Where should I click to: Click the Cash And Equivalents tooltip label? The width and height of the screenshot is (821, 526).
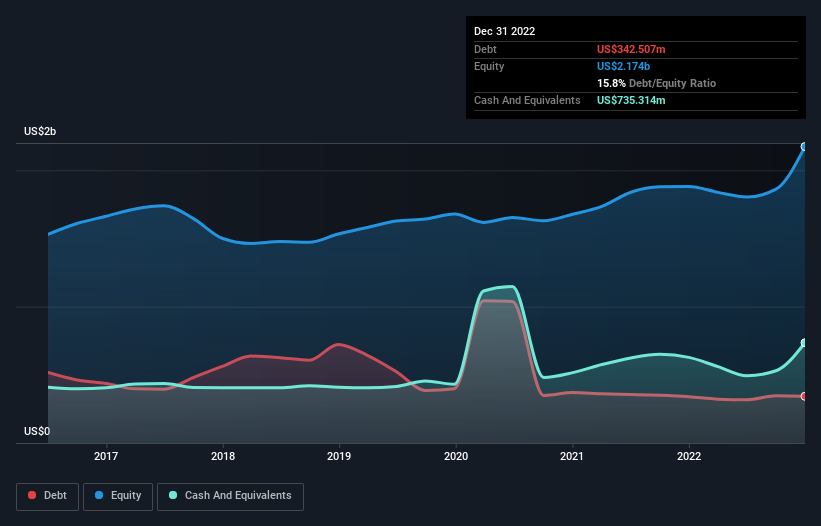527,100
